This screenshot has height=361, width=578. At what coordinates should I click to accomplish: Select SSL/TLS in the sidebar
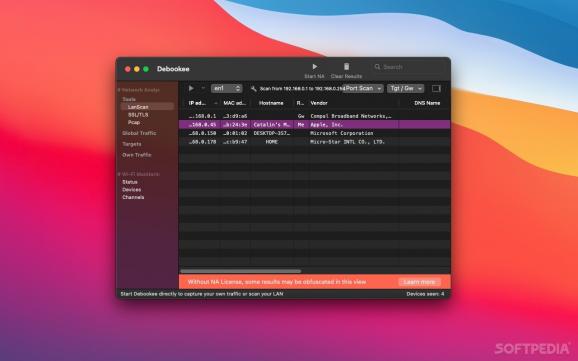138,115
